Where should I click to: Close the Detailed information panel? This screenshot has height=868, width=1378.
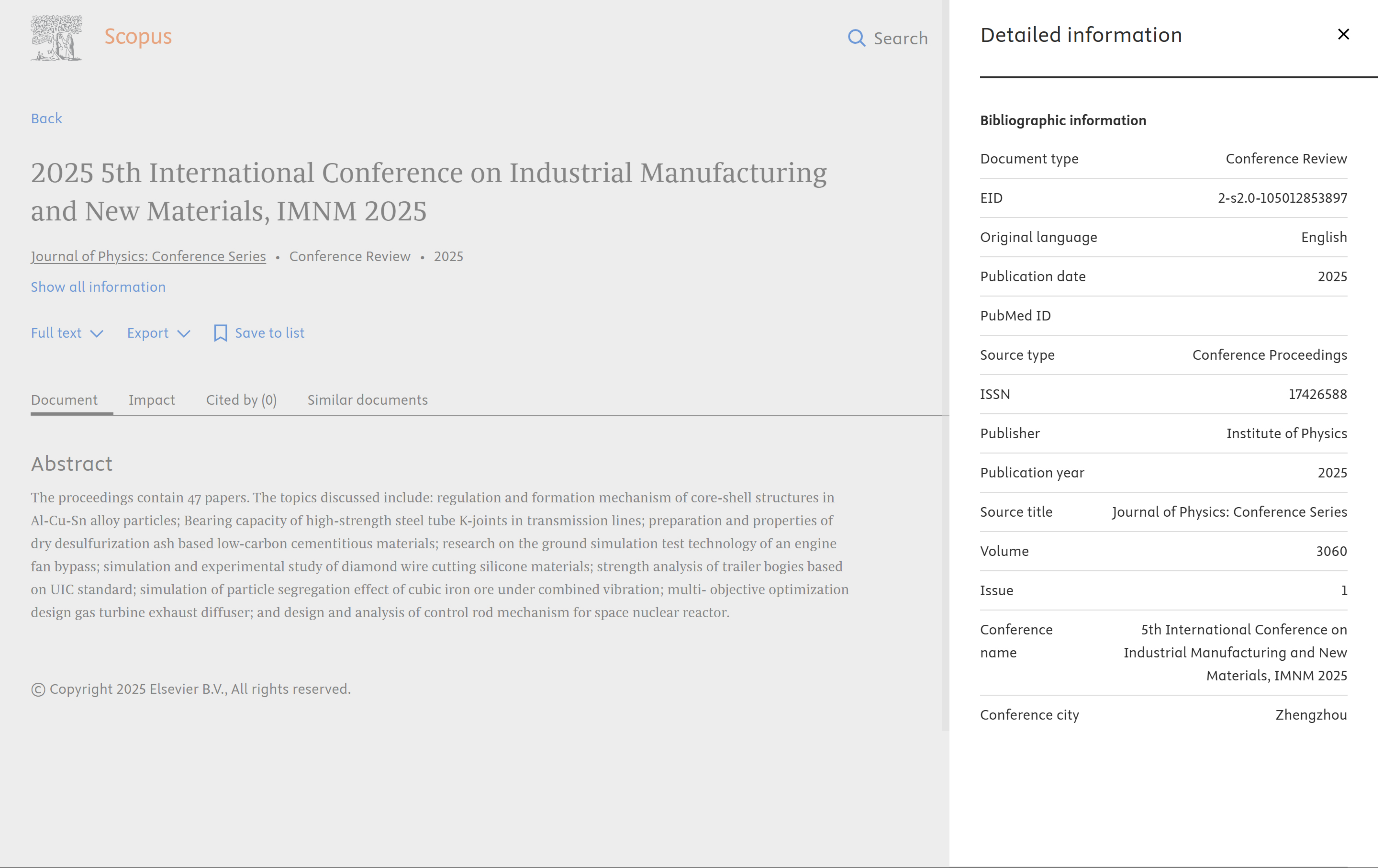(x=1343, y=34)
